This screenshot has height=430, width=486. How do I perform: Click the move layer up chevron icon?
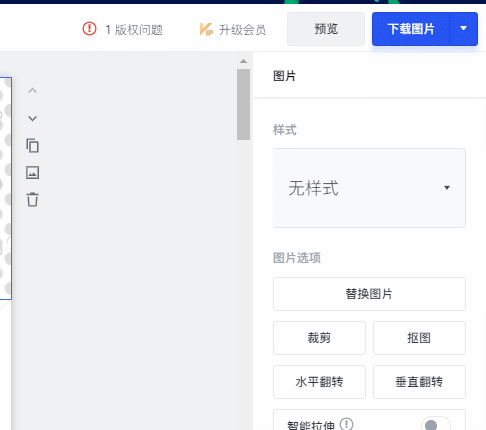coord(32,91)
